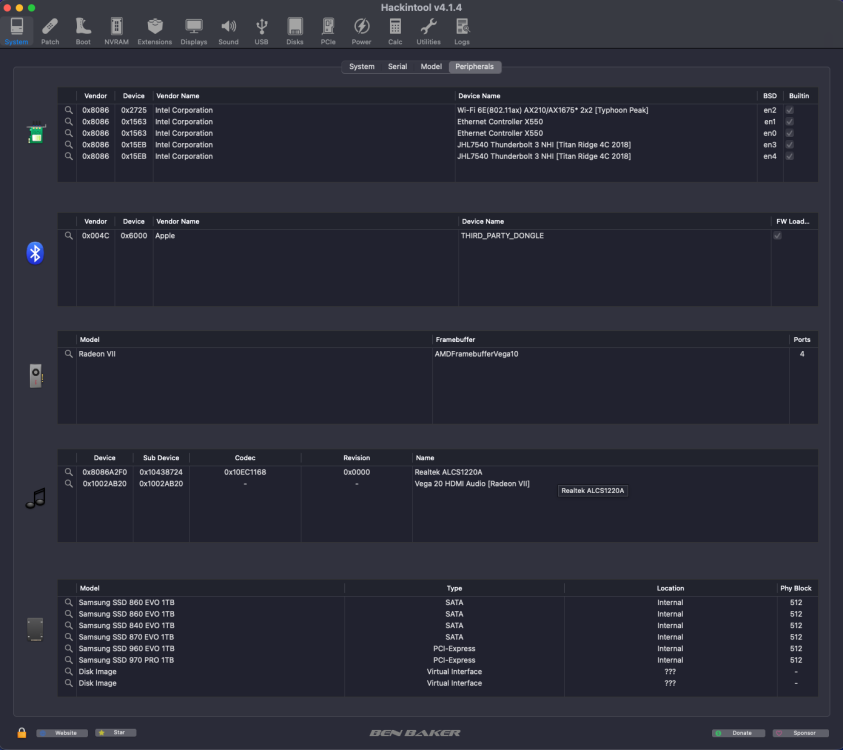Open the NVRAM toolbar section
This screenshot has width=843, height=750.
click(x=116, y=31)
